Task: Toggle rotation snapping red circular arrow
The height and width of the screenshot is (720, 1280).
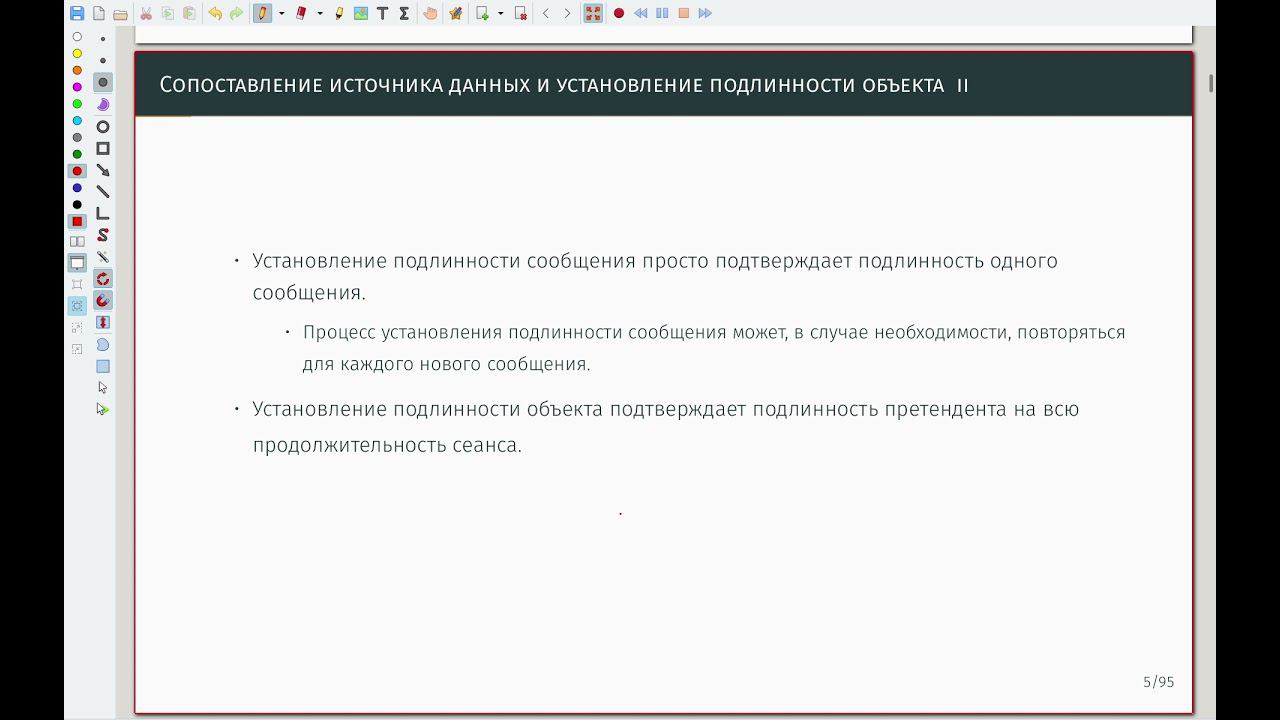Action: coord(103,279)
